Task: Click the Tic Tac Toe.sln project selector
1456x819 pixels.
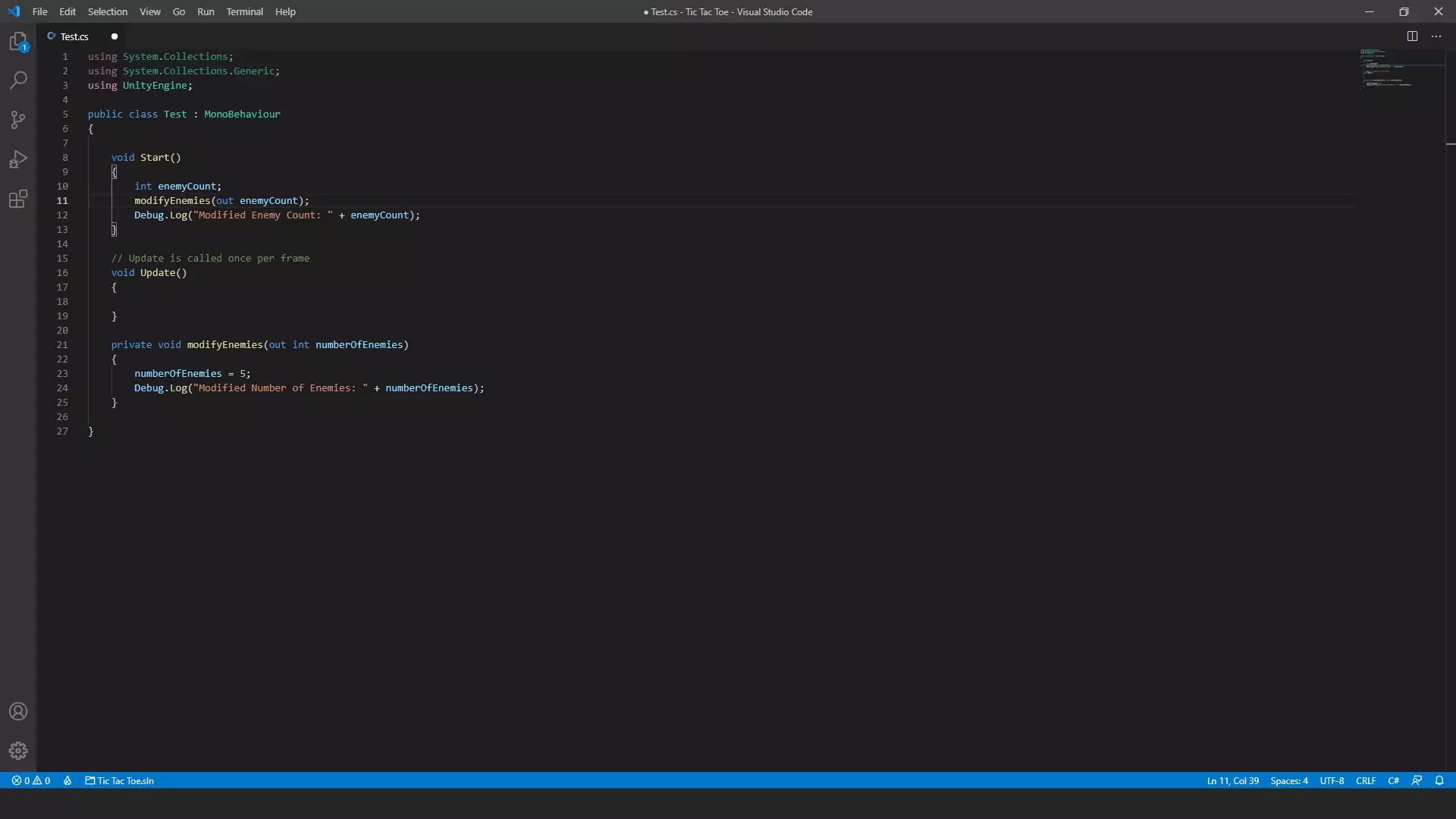Action: (x=120, y=780)
